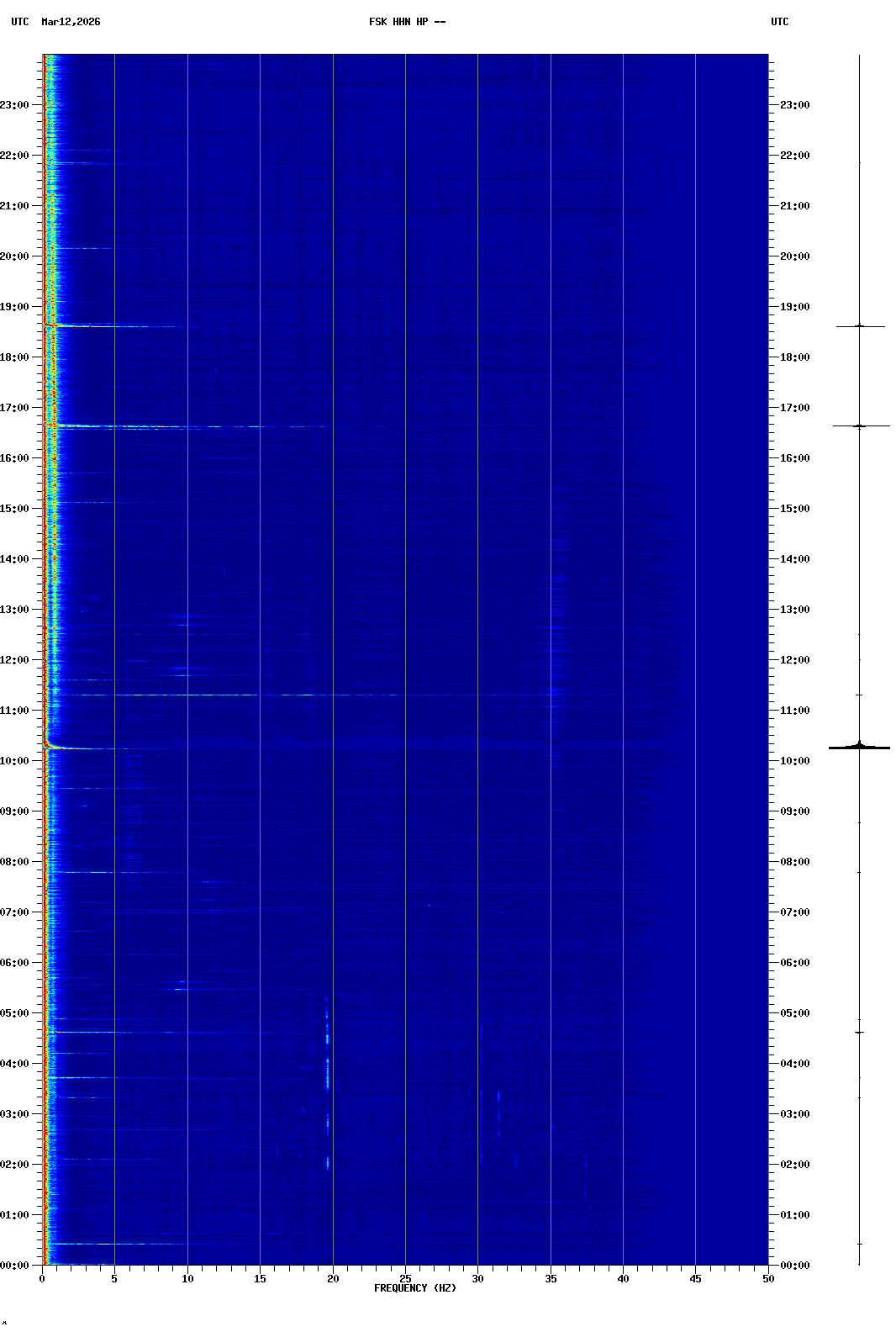The width and height of the screenshot is (896, 1332).
Task: Select the 23:00 label on the right time axis
Action: coord(794,105)
